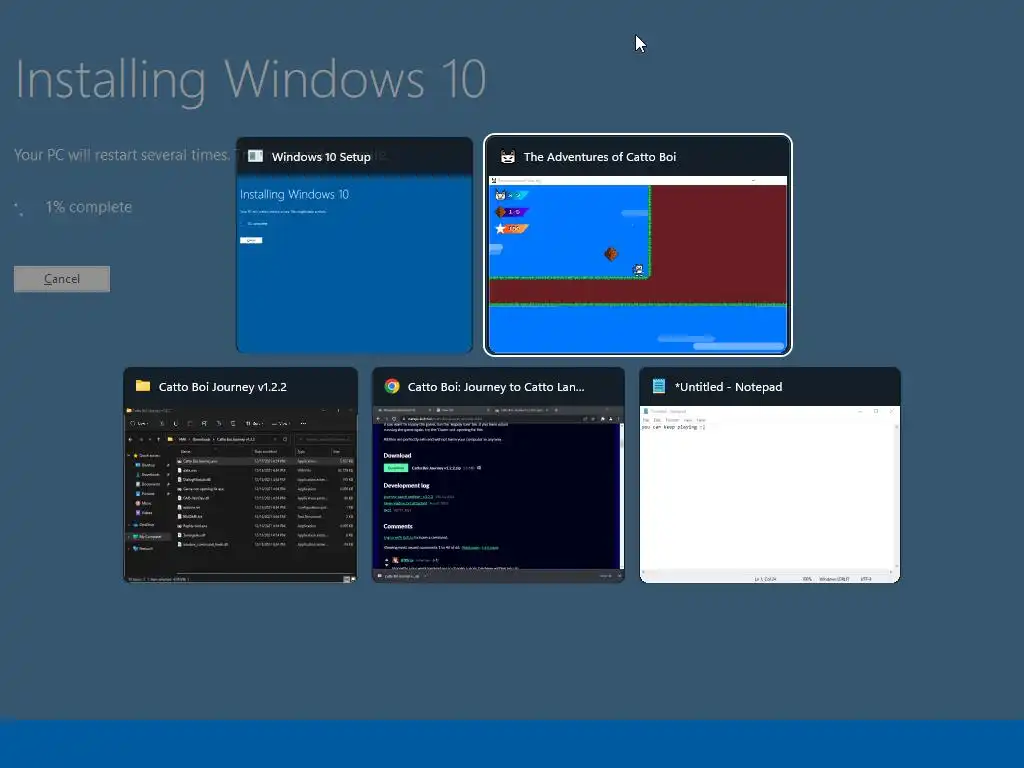The height and width of the screenshot is (768, 1024).
Task: Click the yellow folder icon for Catto Boi Journey
Action: [x=143, y=386]
